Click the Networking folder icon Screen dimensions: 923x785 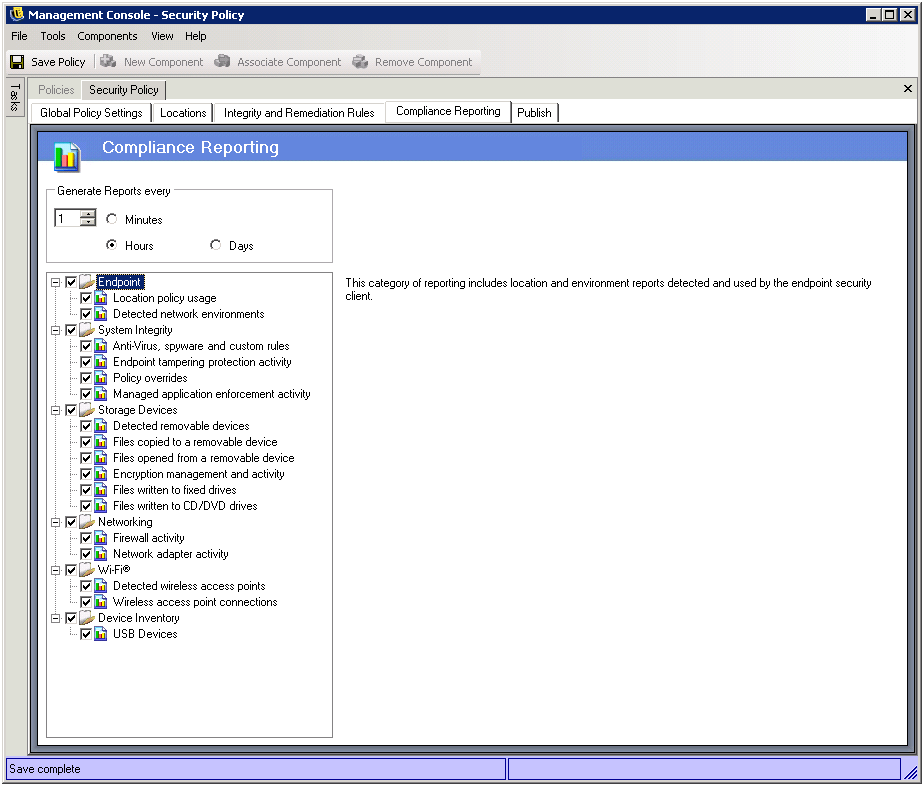click(x=87, y=521)
